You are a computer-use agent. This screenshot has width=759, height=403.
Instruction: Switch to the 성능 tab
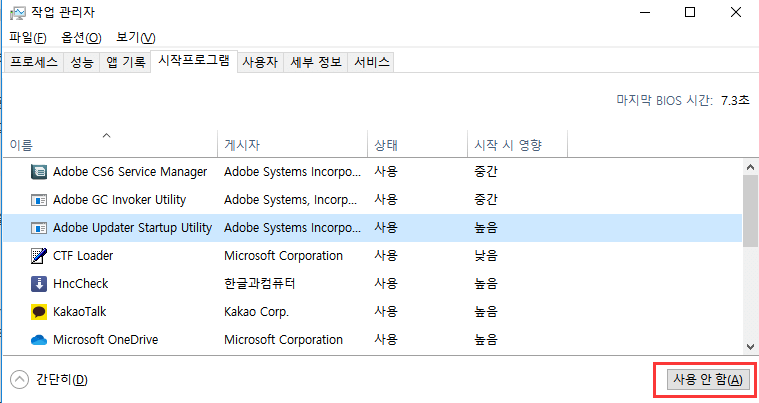pyautogui.click(x=82, y=62)
